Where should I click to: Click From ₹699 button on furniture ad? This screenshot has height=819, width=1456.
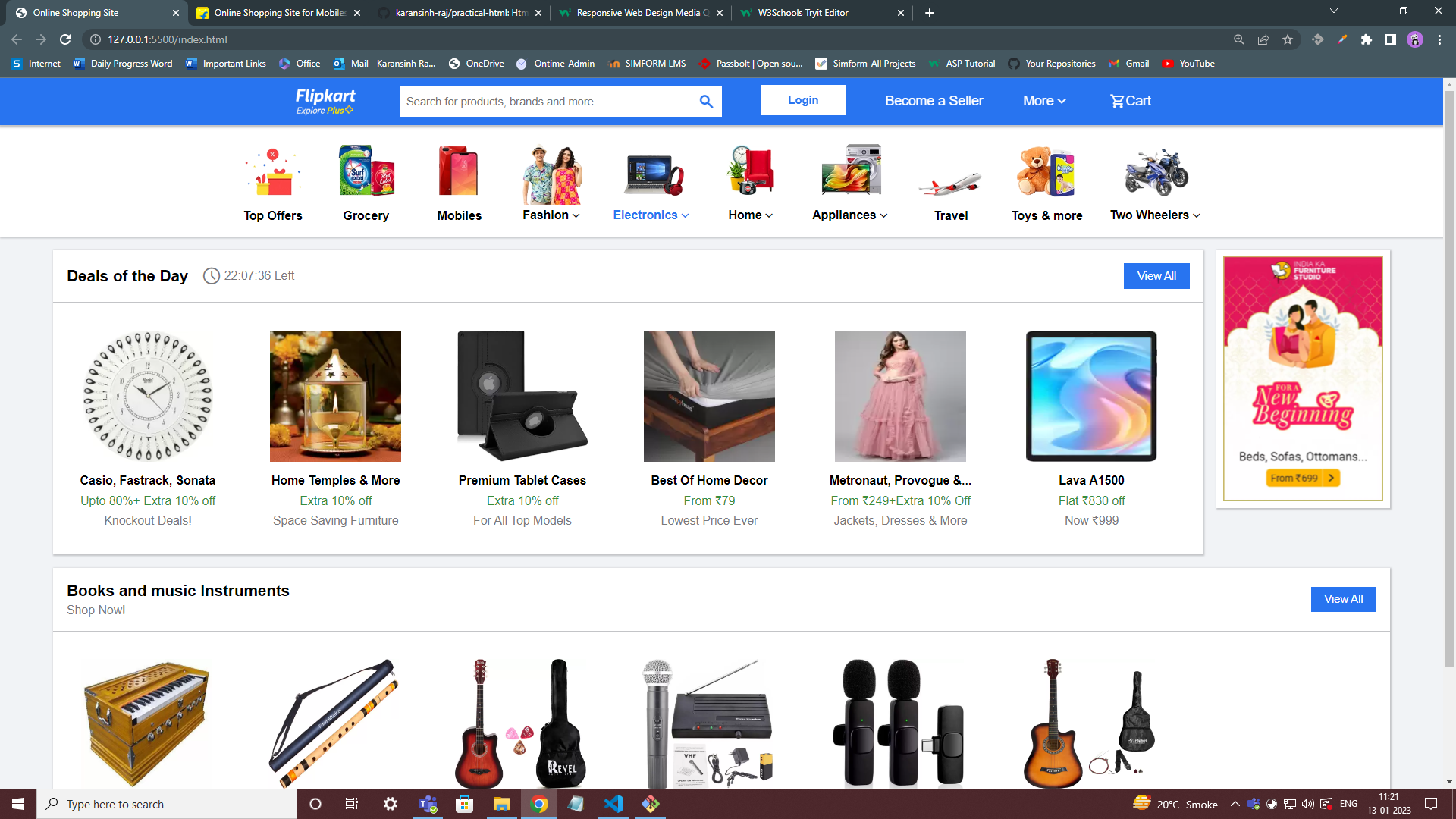tap(1303, 478)
